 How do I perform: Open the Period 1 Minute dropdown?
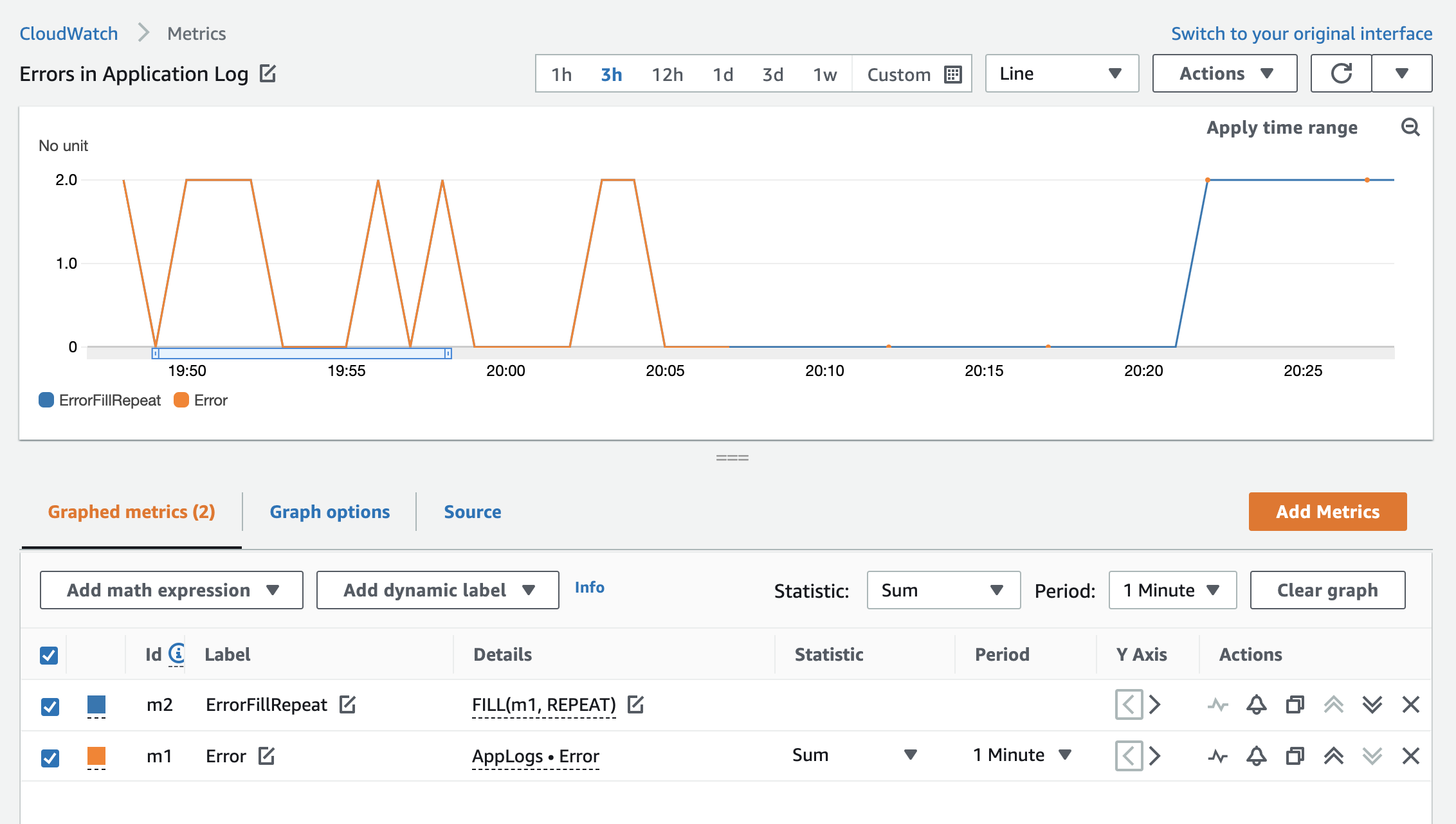(x=1172, y=590)
